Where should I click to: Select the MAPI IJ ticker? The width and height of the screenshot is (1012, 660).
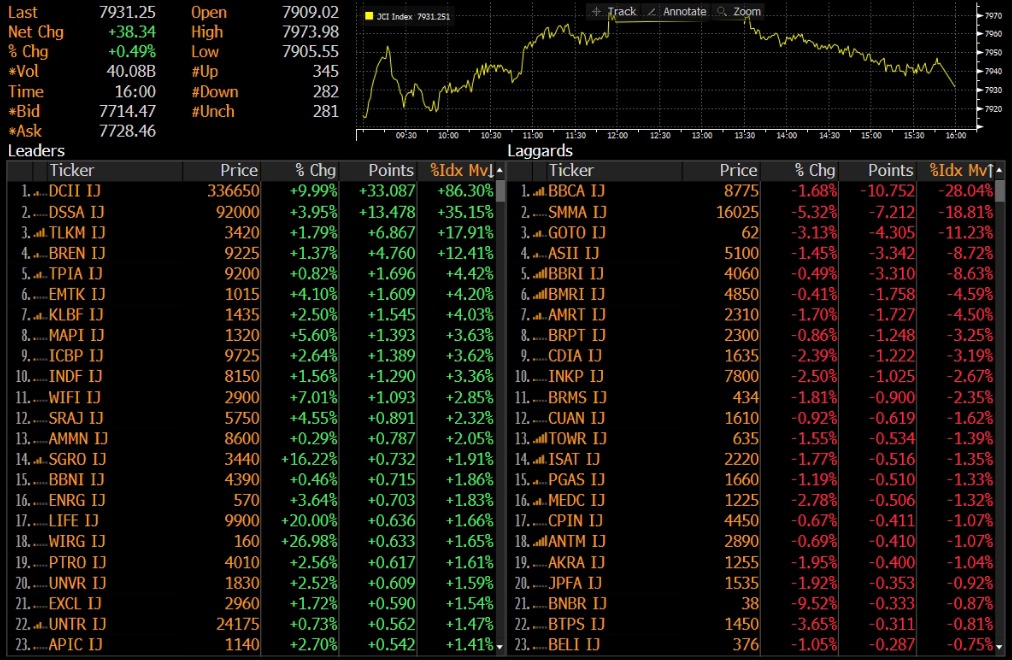click(76, 335)
